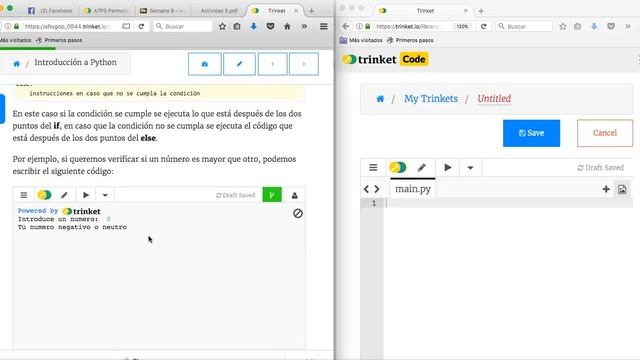Go to home icon in left browser toolbar
Viewport: 640px width, 360px height.
pos(287,27)
